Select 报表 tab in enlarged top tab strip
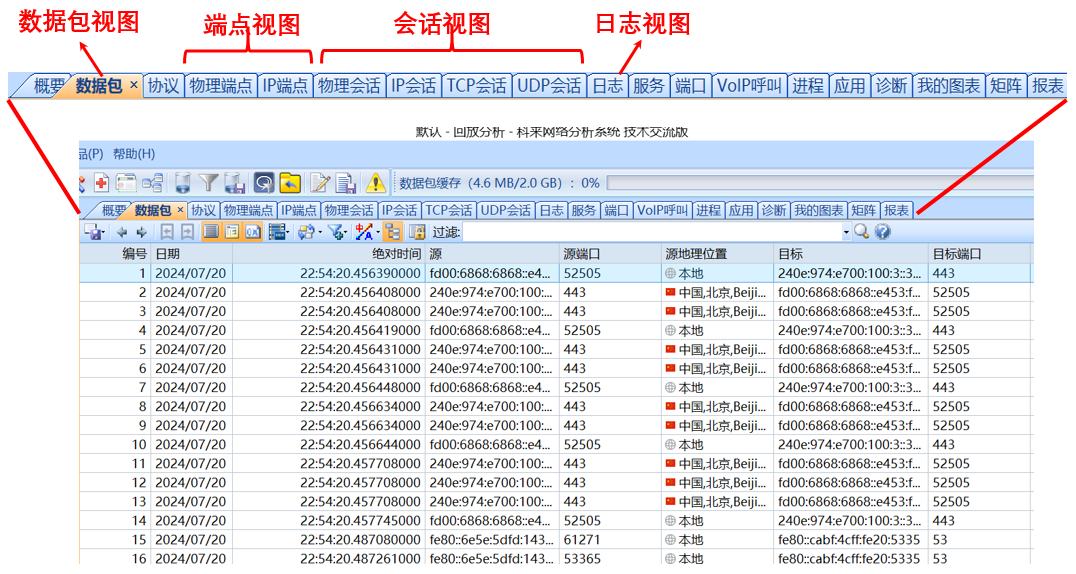This screenshot has height=574, width=1076. (1047, 85)
